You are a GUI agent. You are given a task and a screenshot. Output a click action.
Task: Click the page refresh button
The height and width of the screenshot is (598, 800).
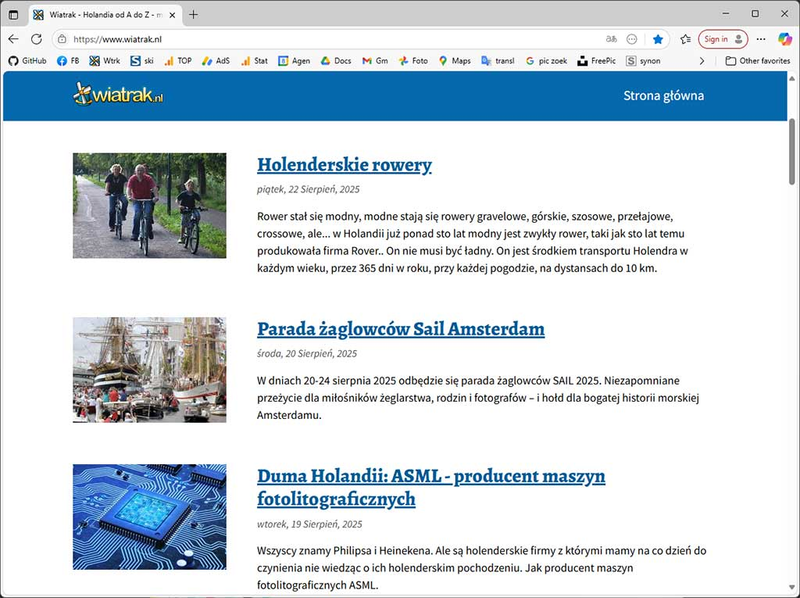coord(36,39)
